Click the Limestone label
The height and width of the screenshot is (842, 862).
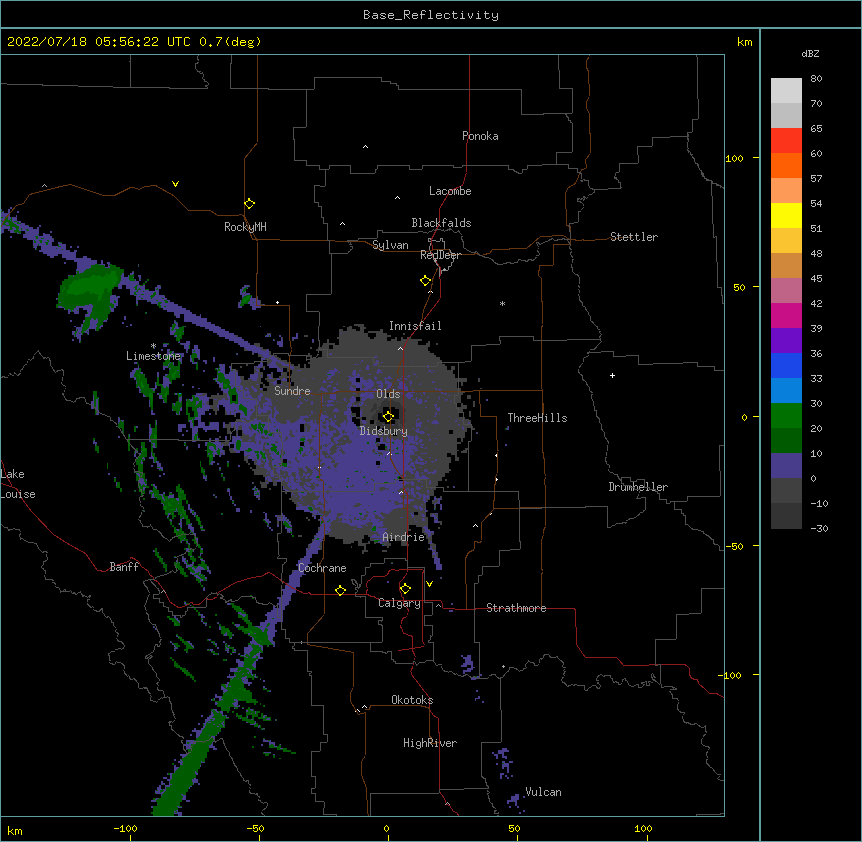(153, 356)
